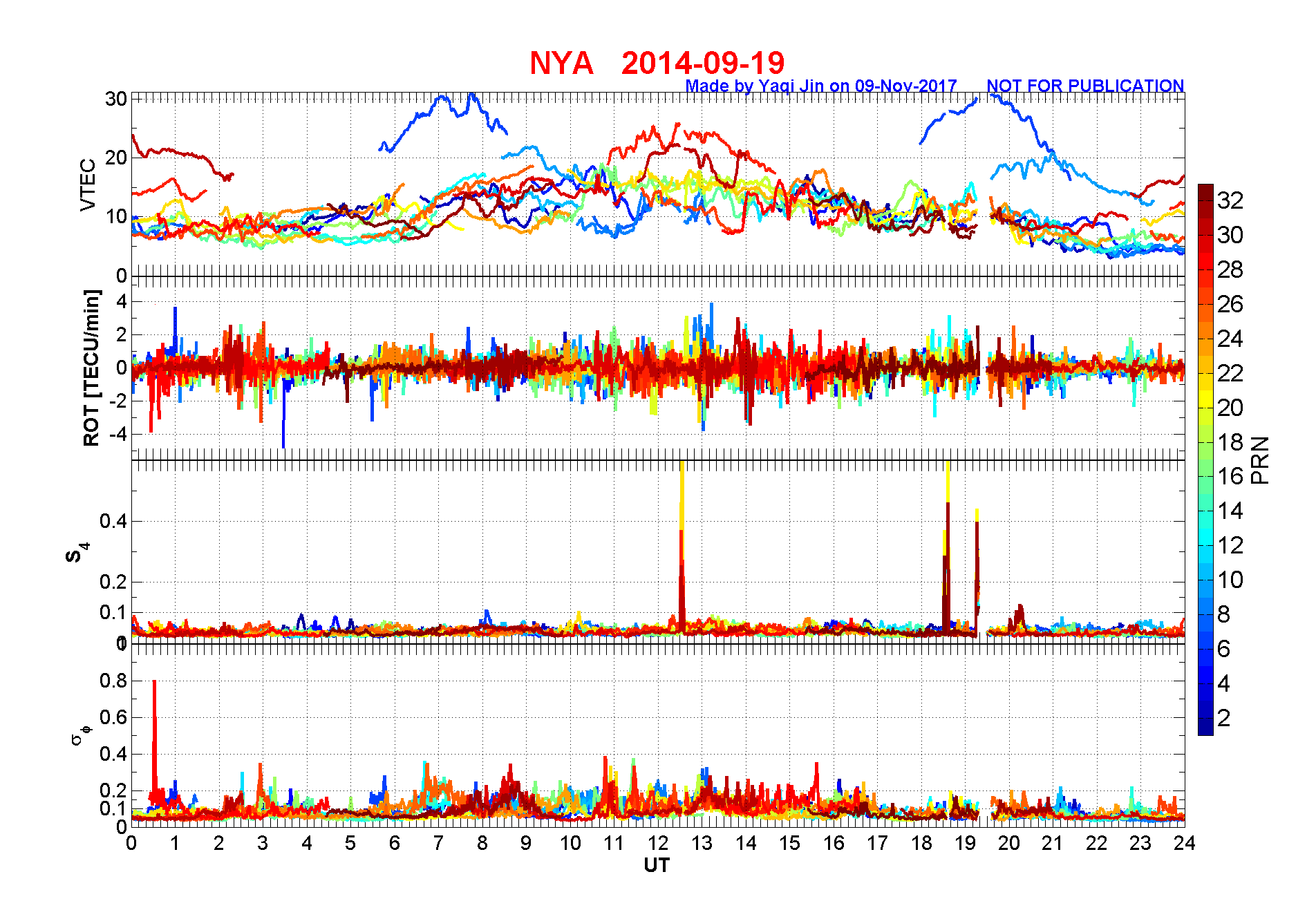The width and height of the screenshot is (1316, 919).
Task: Click the colorbar tick value 2
Action: (1223, 718)
